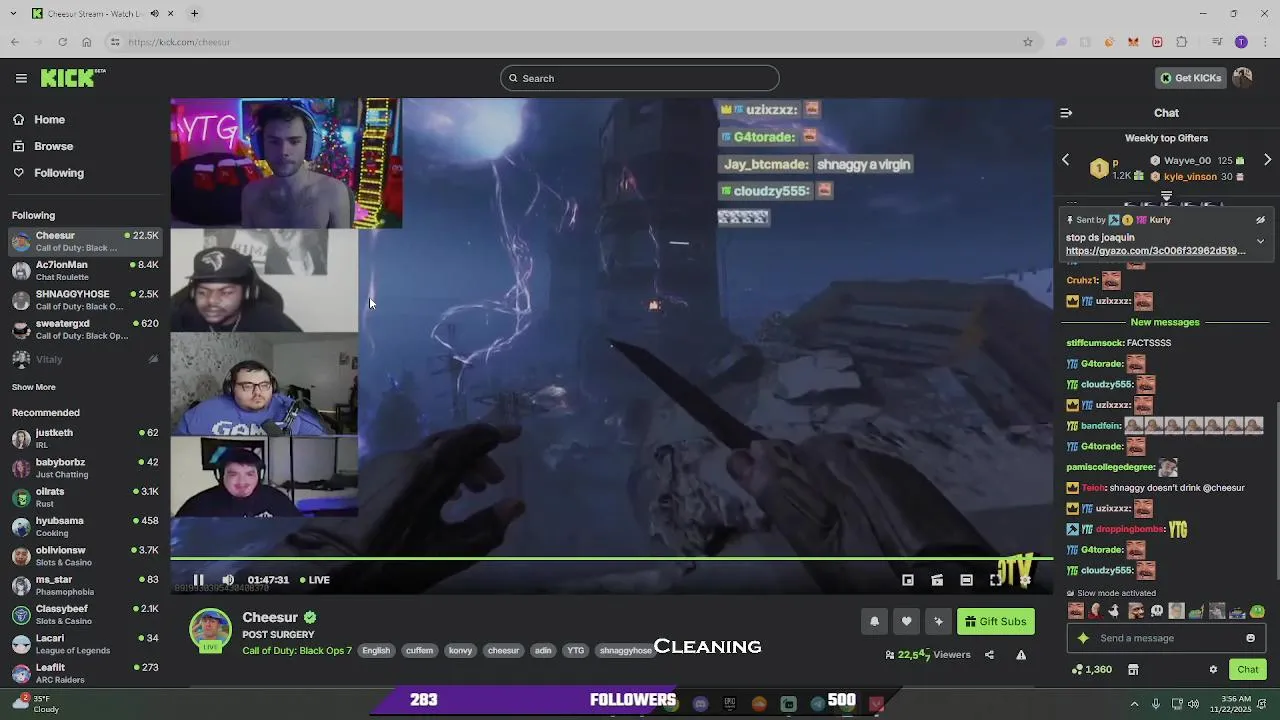Open justketh recommended channel
1280x720 pixels.
[x=85, y=439]
